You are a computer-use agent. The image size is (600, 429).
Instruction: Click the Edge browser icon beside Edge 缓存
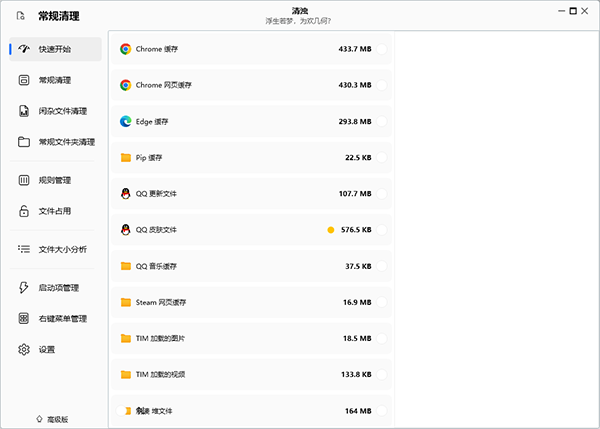pyautogui.click(x=126, y=121)
